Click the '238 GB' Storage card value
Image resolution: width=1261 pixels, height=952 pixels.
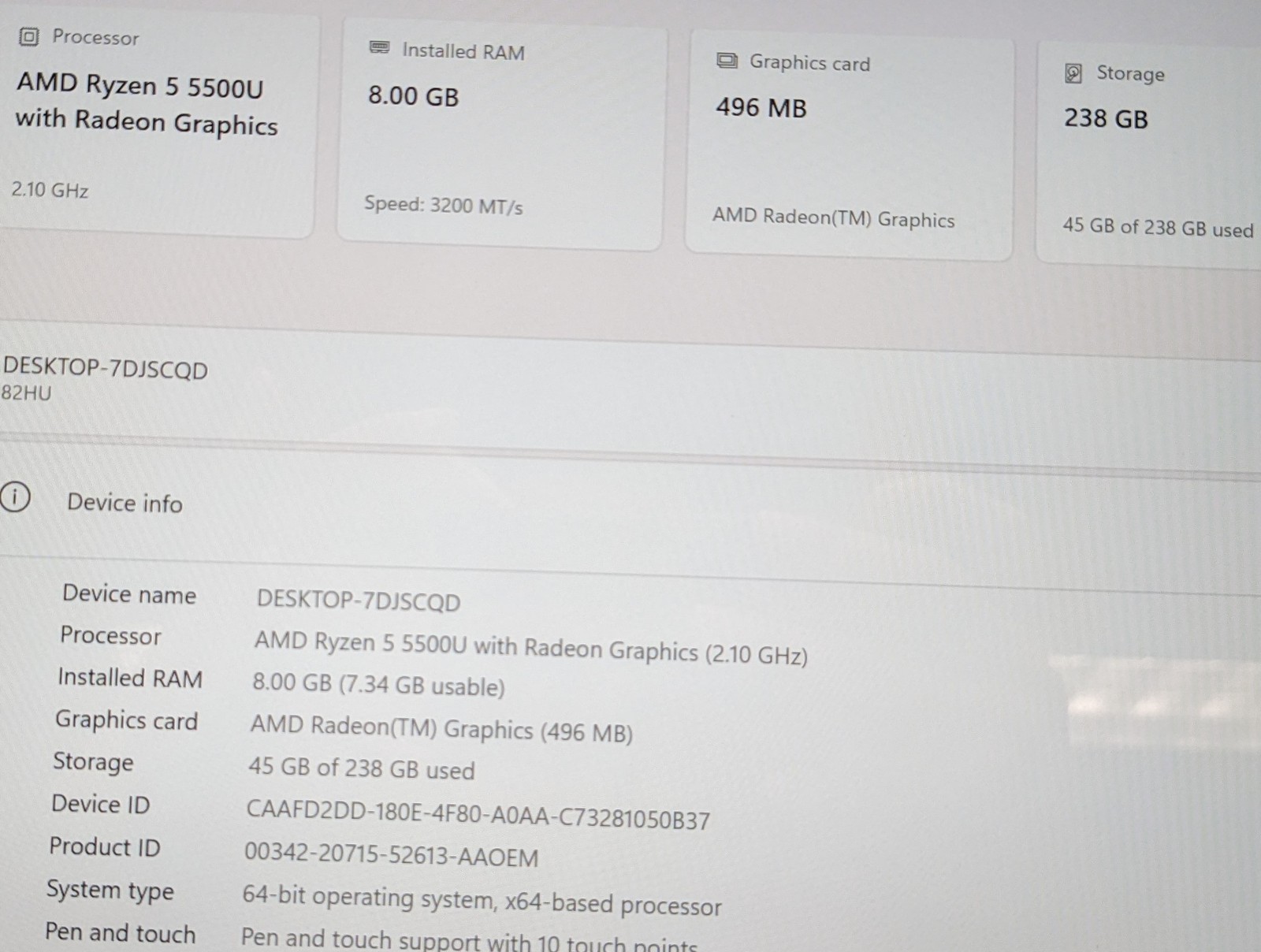(x=1106, y=118)
